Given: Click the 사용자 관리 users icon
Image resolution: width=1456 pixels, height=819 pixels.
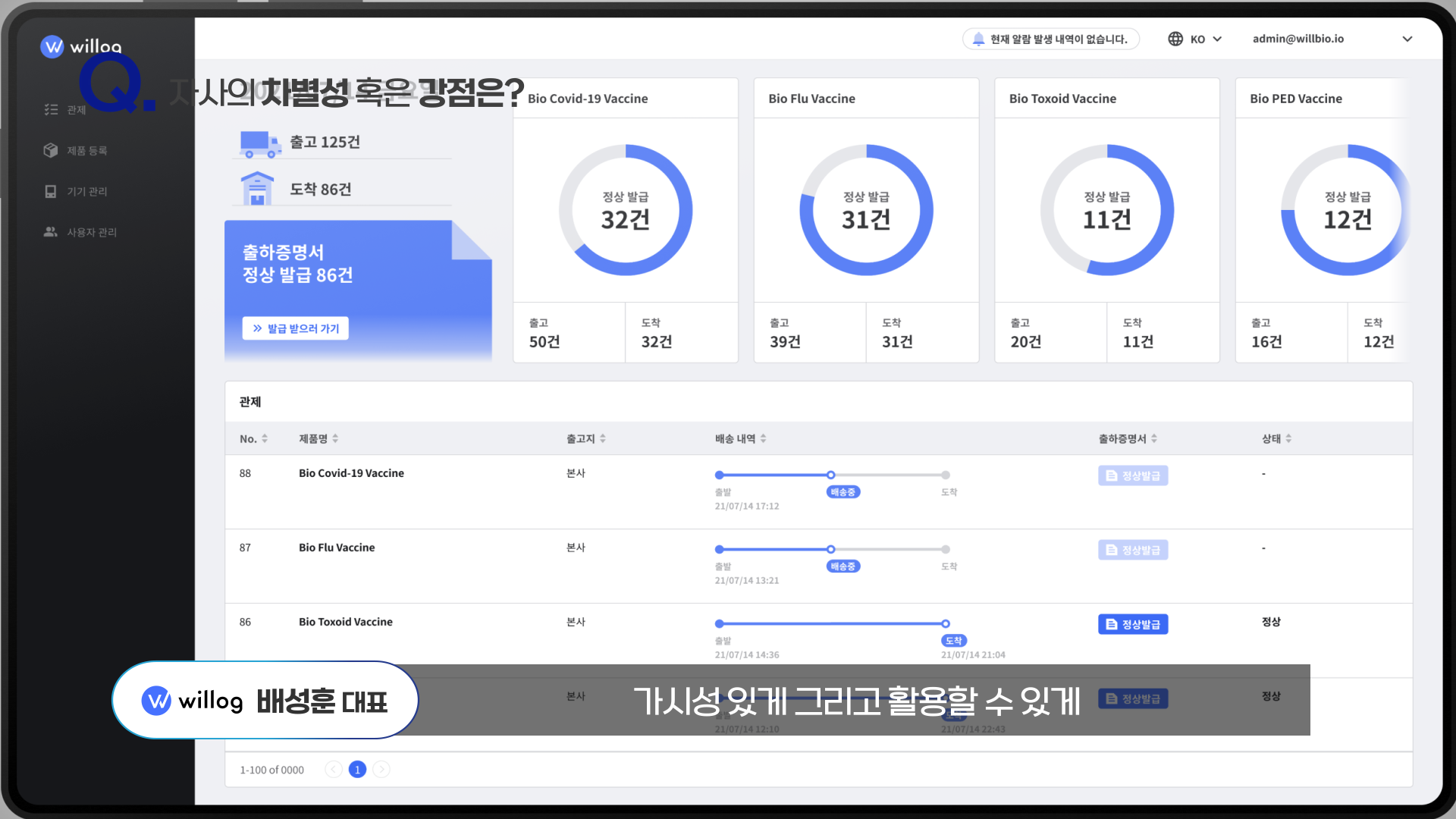Looking at the screenshot, I should point(51,232).
